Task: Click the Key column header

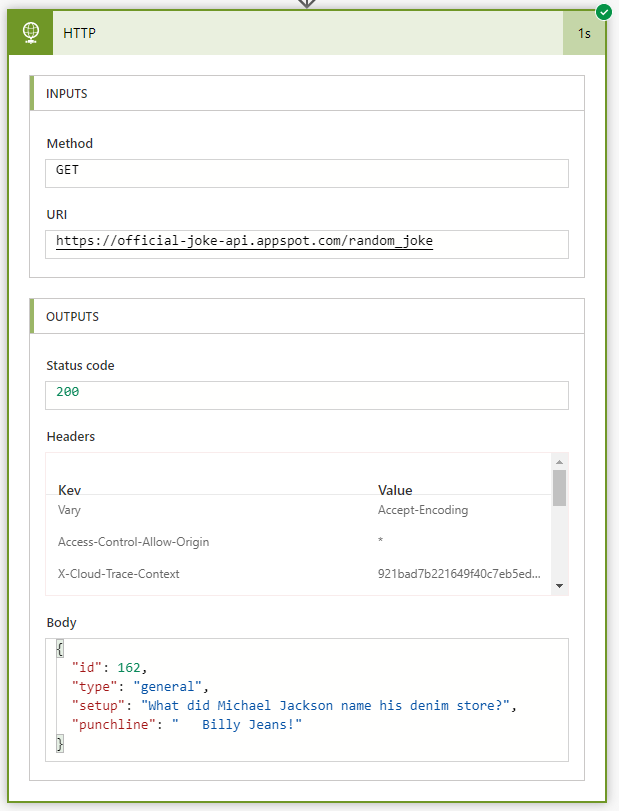Action: 69,490
